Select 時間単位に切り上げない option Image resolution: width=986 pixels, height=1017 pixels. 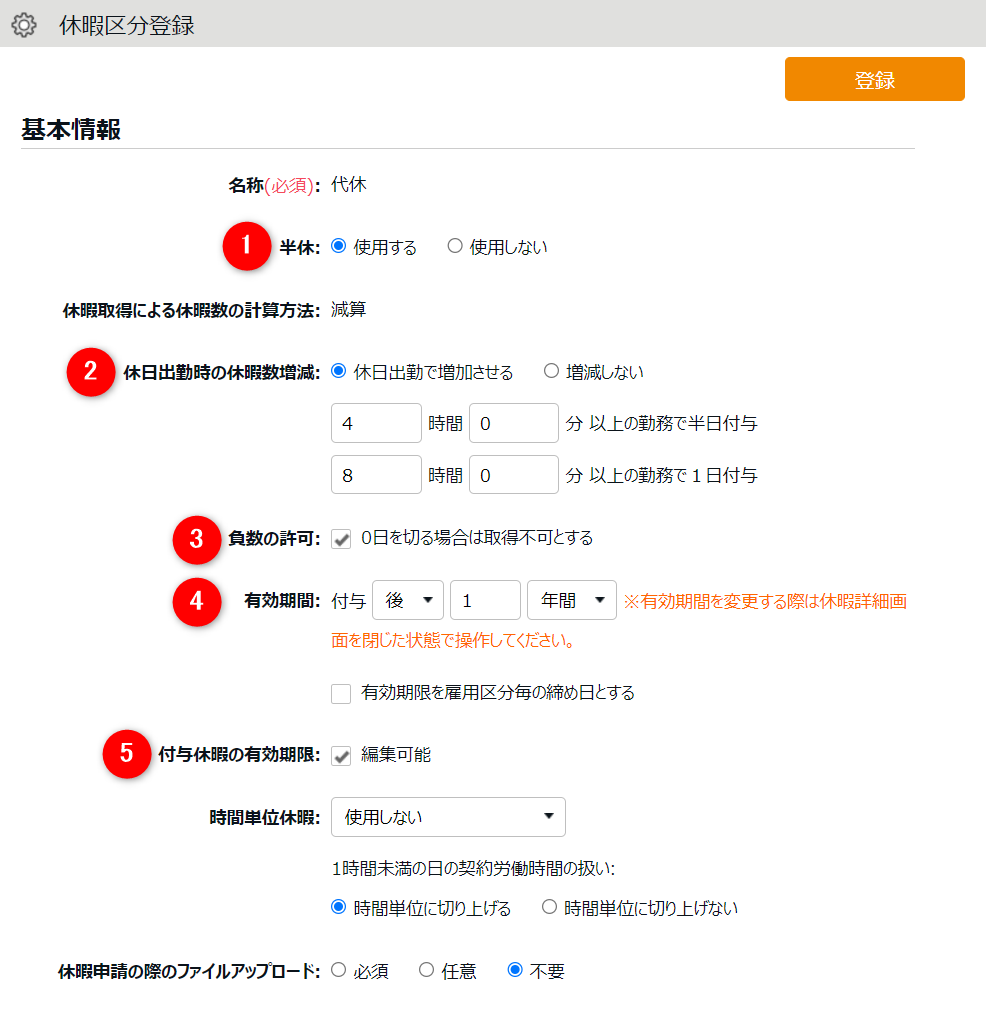pyautogui.click(x=549, y=908)
